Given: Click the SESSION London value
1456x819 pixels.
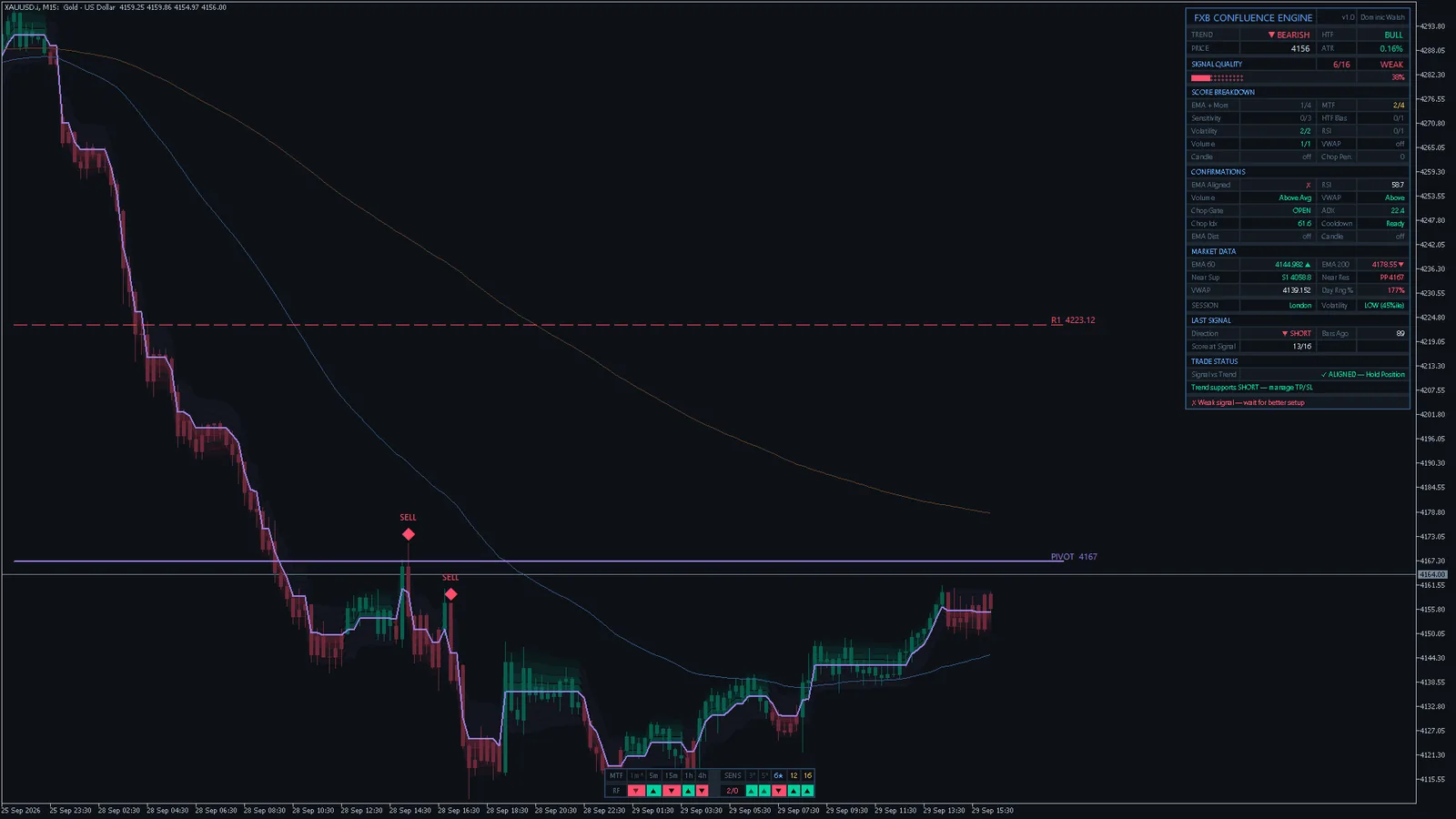Looking at the screenshot, I should click(x=1300, y=306).
